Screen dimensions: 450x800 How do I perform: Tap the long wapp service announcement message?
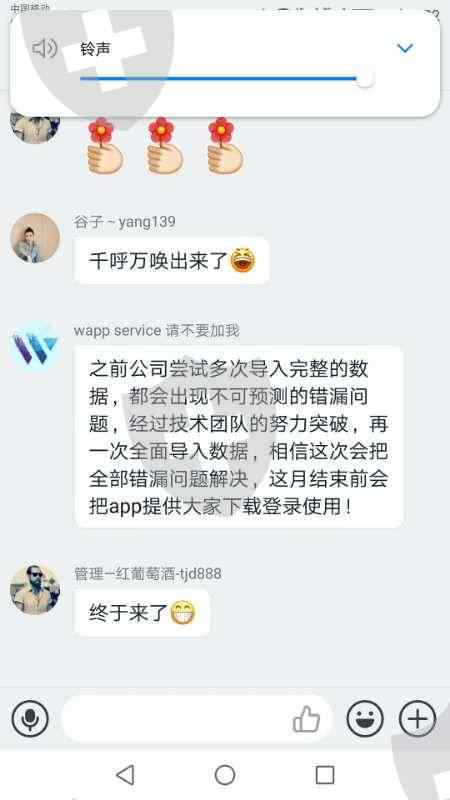pos(239,437)
